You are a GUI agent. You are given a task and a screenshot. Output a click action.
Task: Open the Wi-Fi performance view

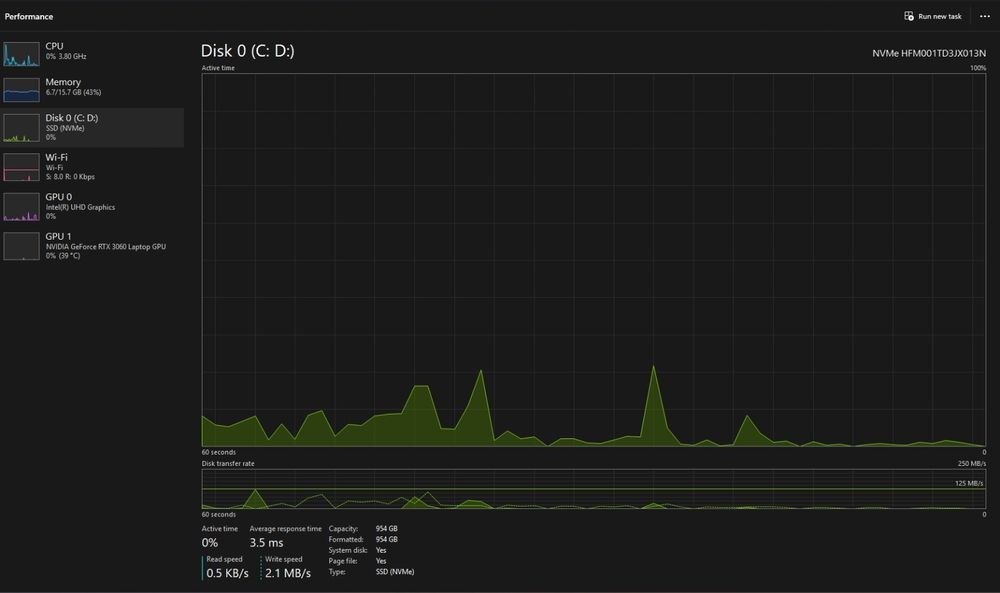point(92,167)
